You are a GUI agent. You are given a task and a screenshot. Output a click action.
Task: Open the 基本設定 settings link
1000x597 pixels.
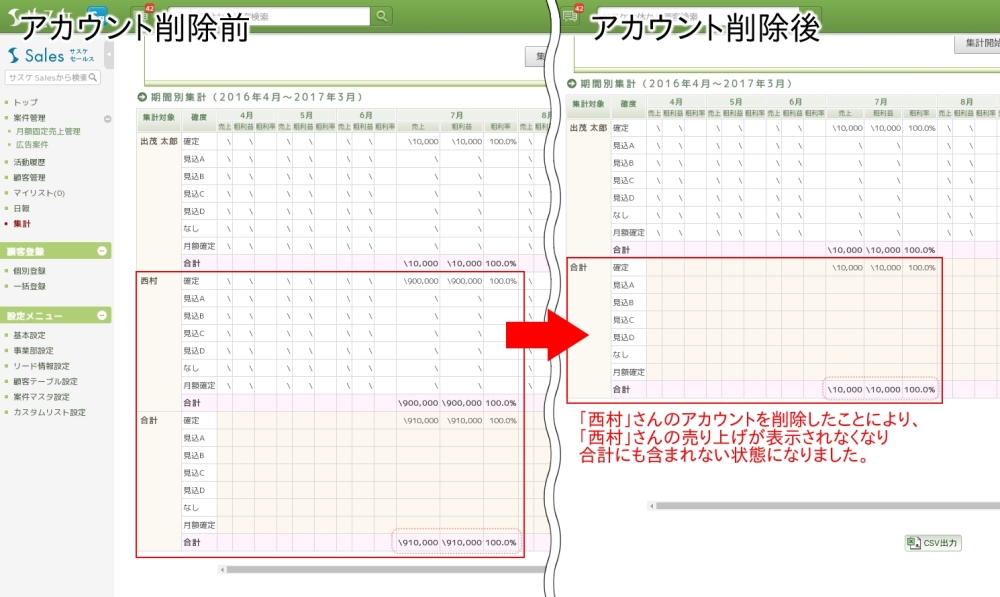(x=29, y=335)
